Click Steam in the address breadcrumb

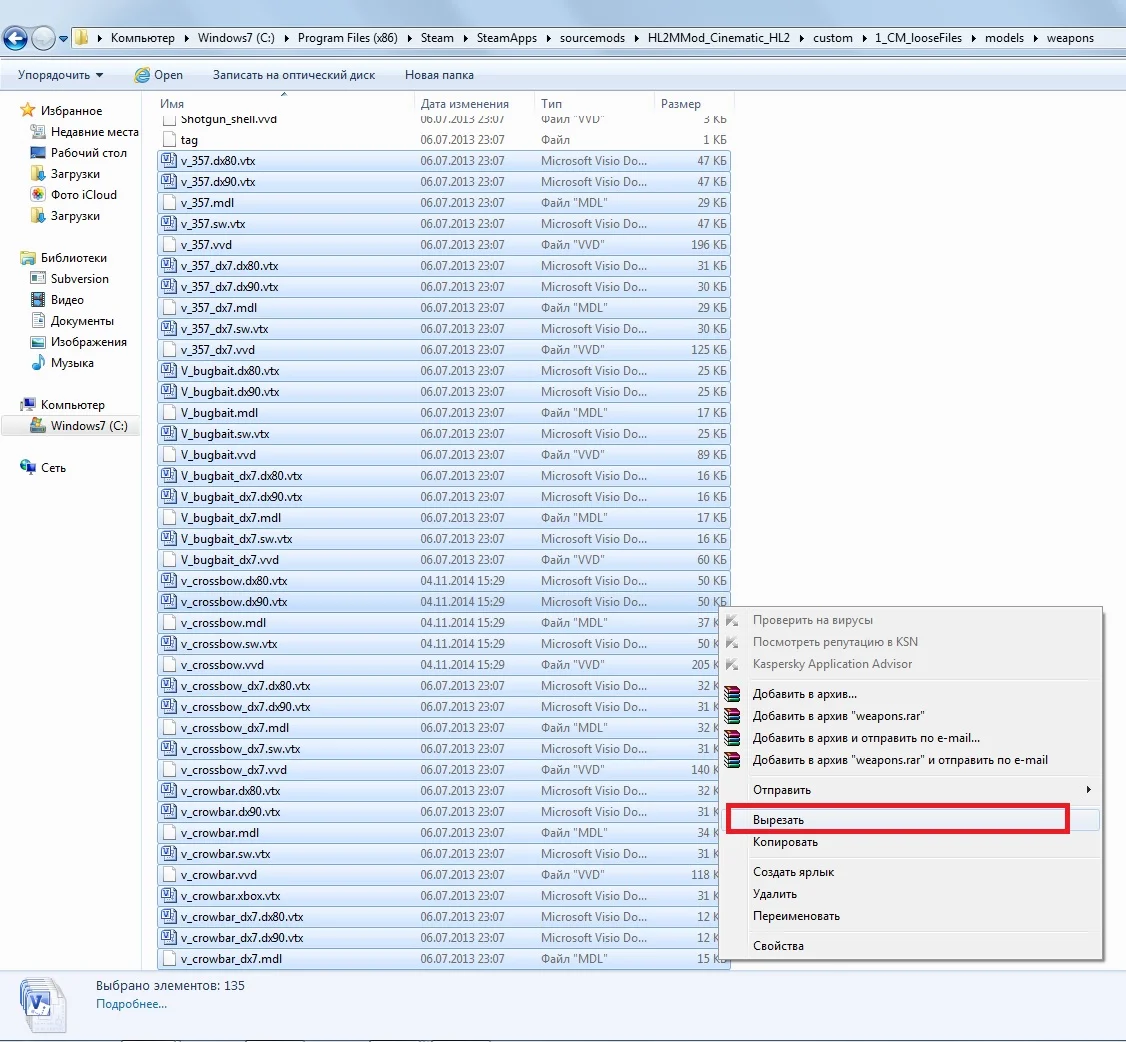point(437,38)
